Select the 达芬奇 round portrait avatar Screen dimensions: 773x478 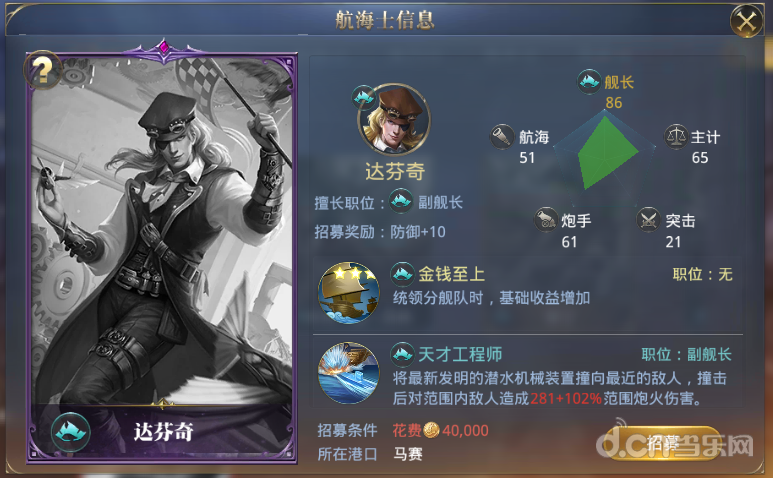coord(394,120)
